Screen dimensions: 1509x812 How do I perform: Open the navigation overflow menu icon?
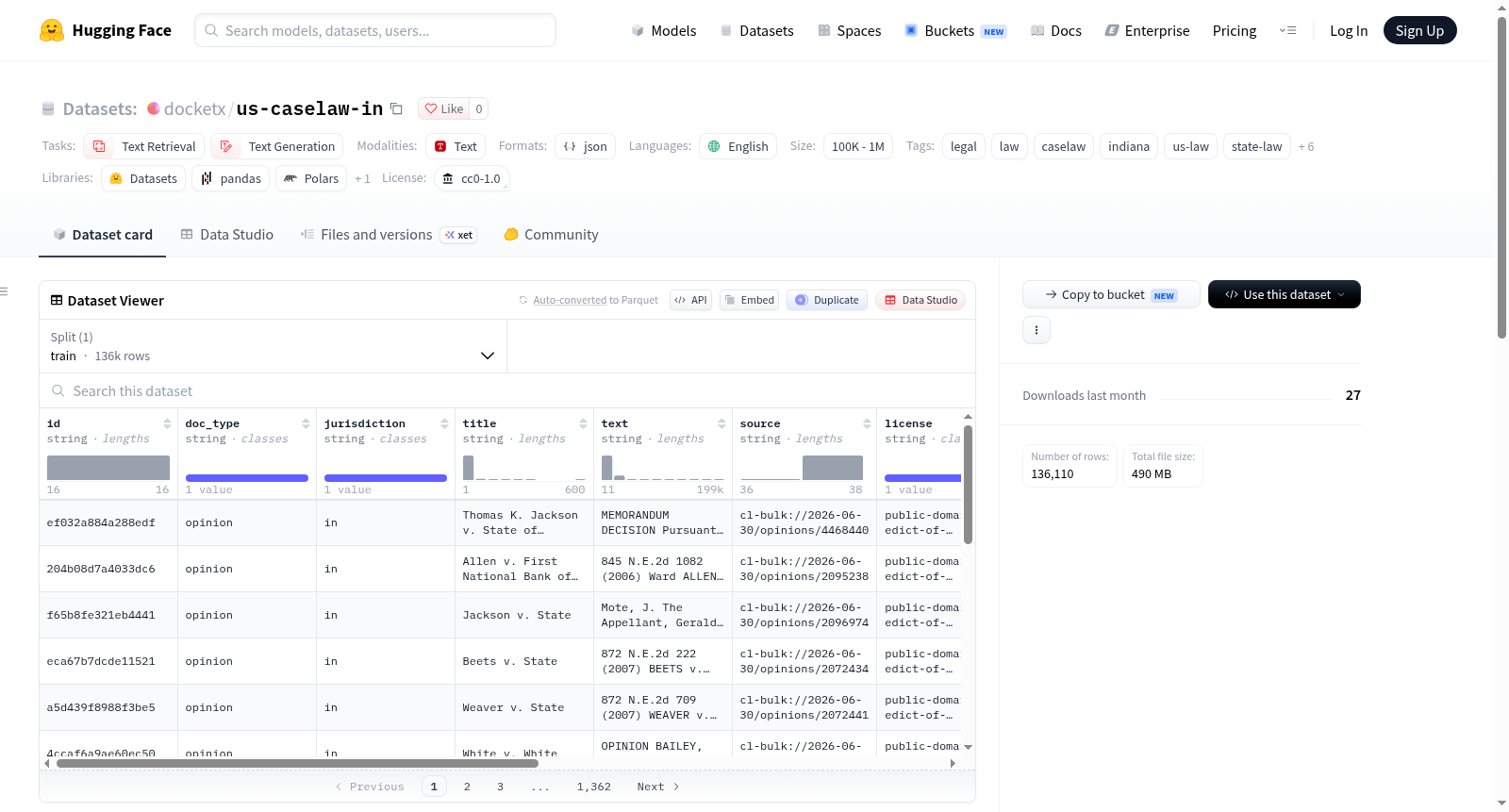click(1287, 30)
